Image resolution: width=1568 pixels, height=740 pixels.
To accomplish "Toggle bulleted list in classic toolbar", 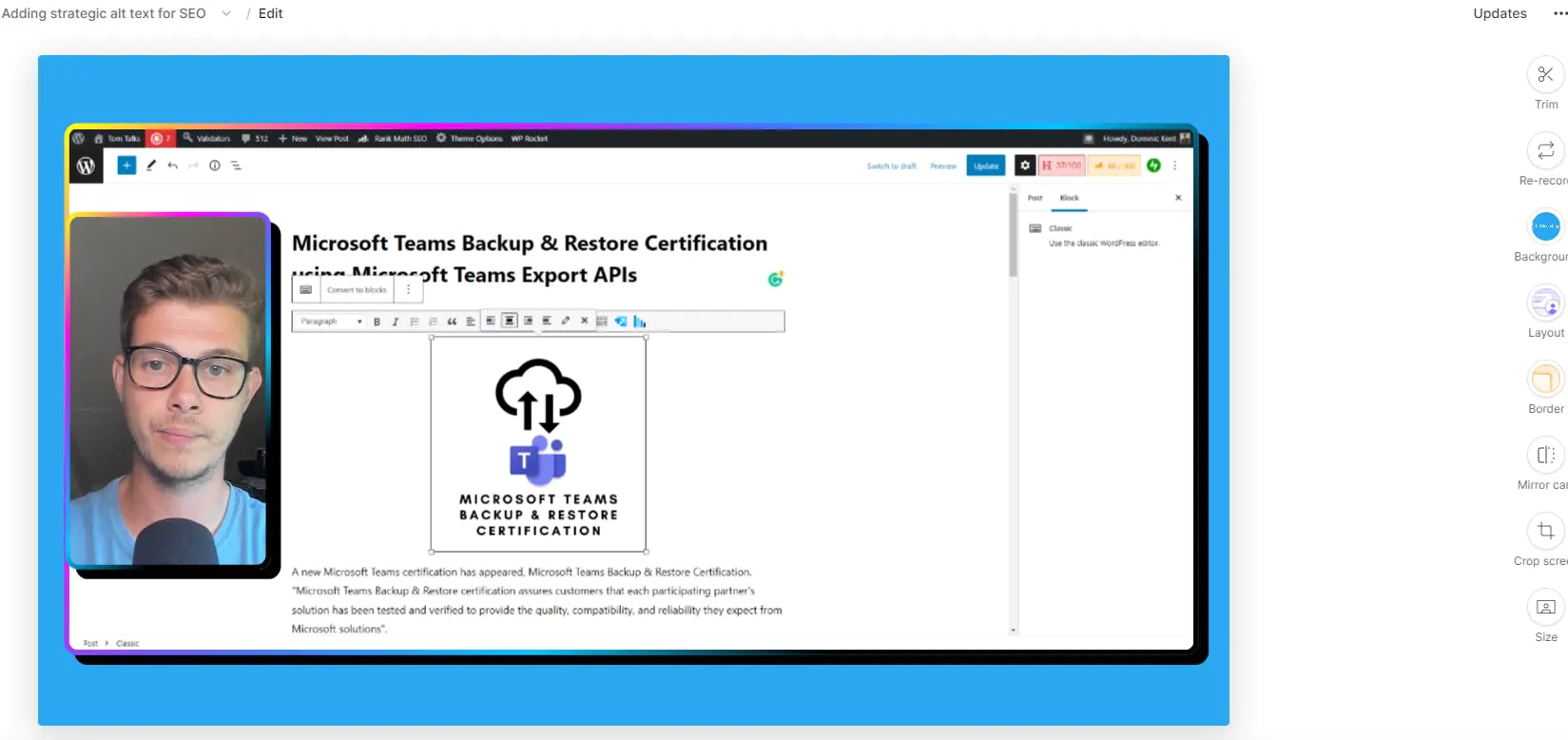I will (x=415, y=321).
